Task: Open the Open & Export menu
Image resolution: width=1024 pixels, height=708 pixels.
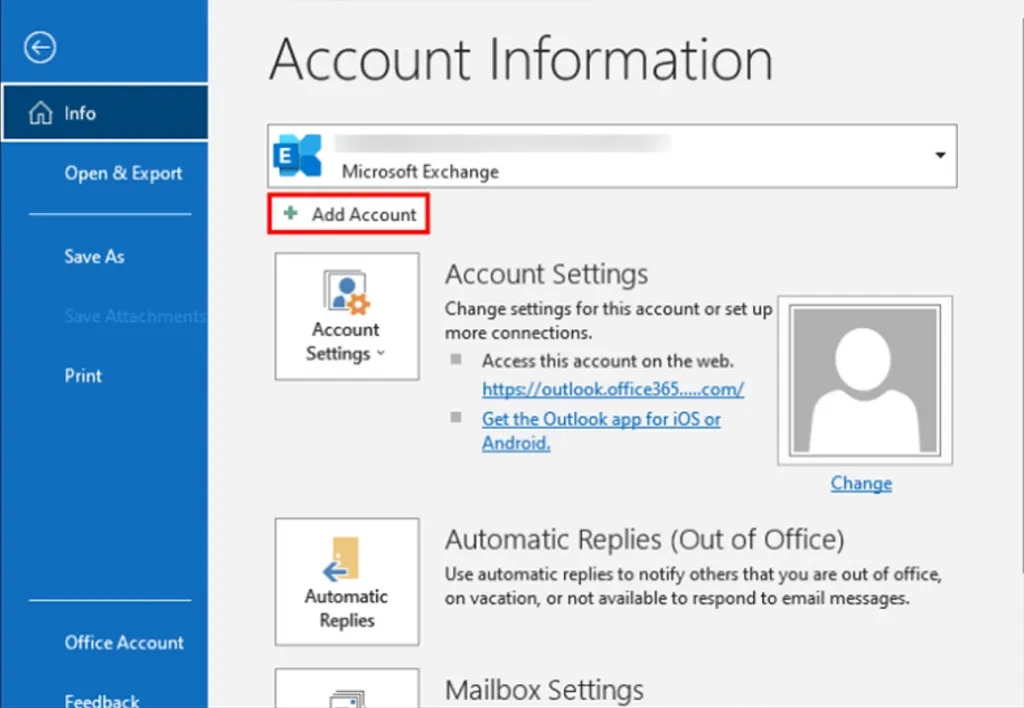Action: [123, 173]
